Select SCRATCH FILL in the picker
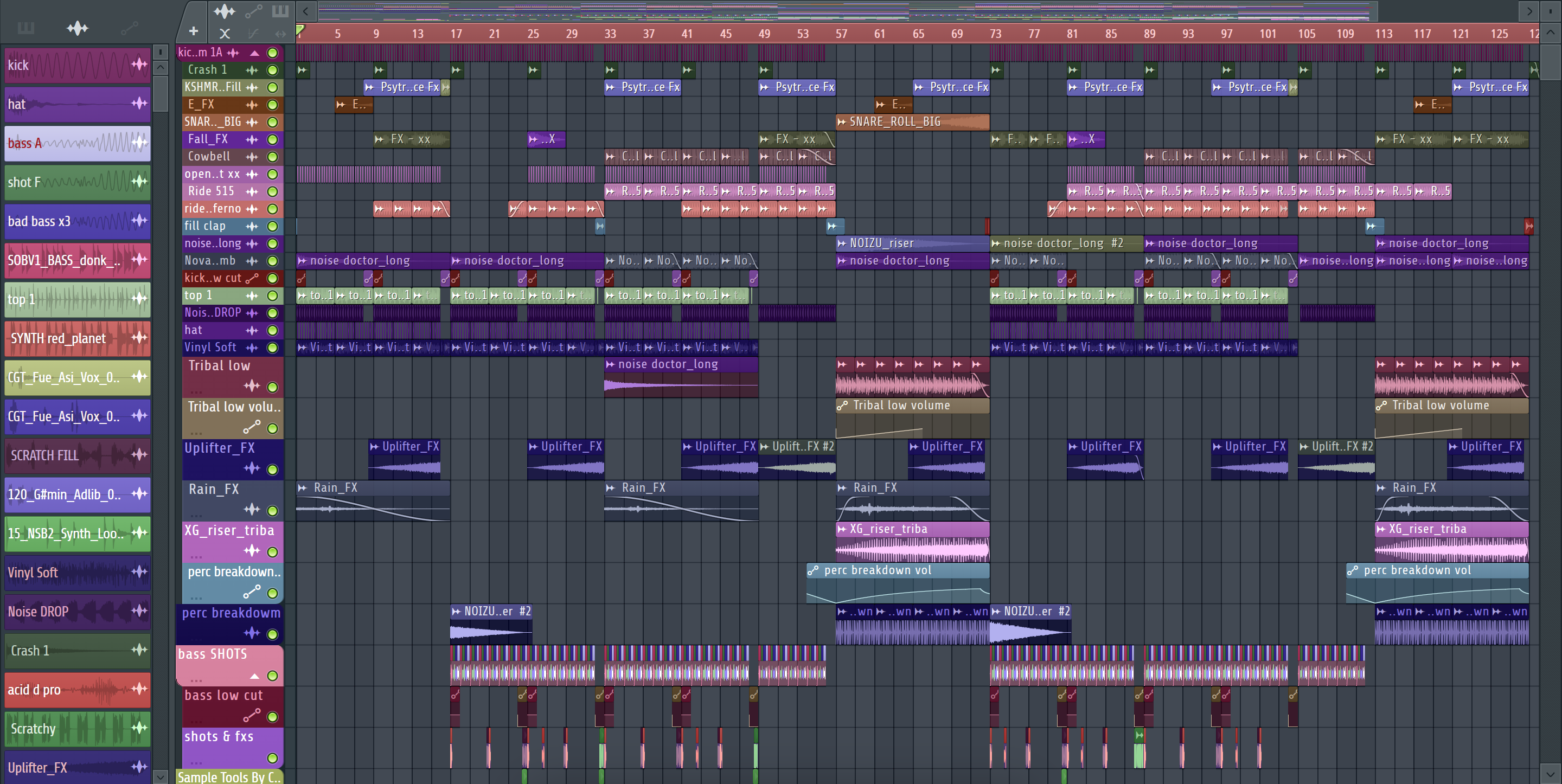Screen dimensions: 1562x784 click(x=78, y=455)
